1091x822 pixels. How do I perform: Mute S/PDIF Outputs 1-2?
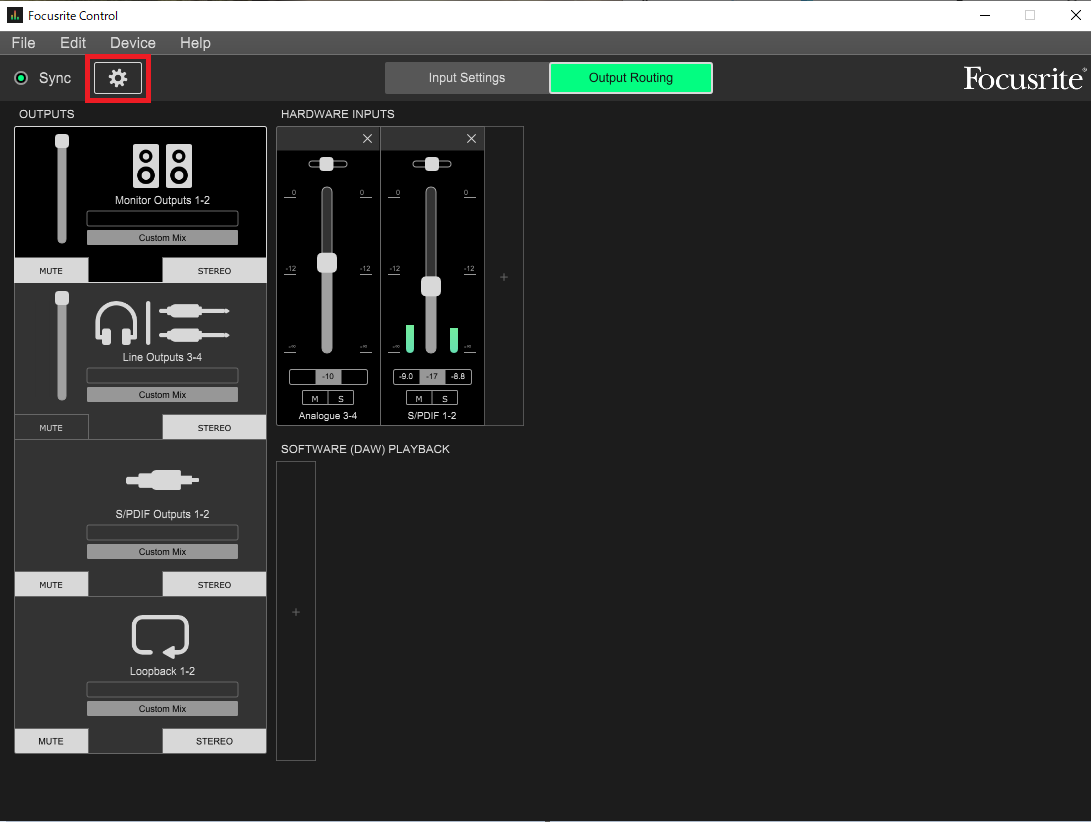pos(51,585)
